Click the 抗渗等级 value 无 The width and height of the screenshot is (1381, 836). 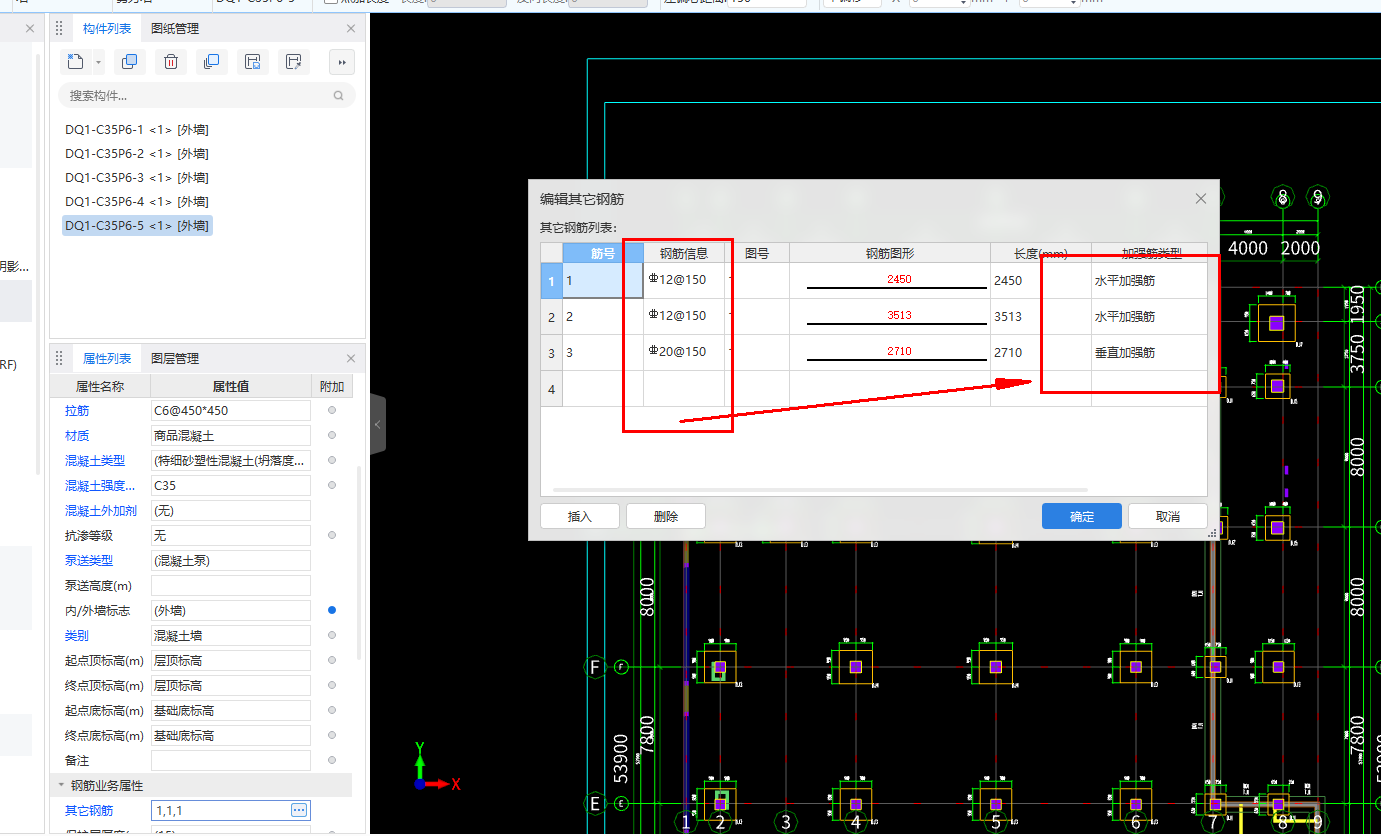pos(230,535)
